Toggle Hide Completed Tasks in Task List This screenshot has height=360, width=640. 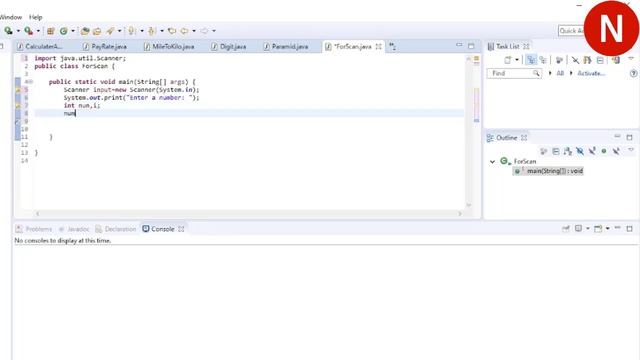point(575,60)
